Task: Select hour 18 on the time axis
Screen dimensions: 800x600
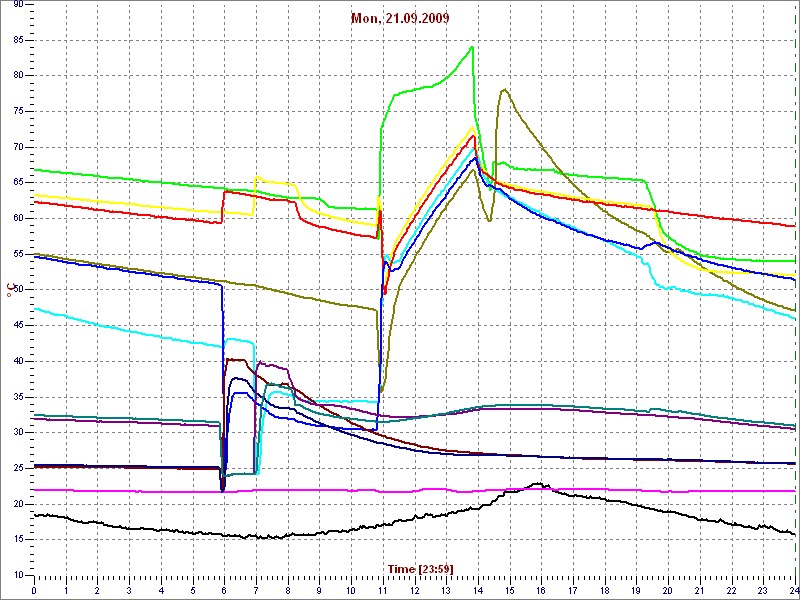Action: pos(604,590)
